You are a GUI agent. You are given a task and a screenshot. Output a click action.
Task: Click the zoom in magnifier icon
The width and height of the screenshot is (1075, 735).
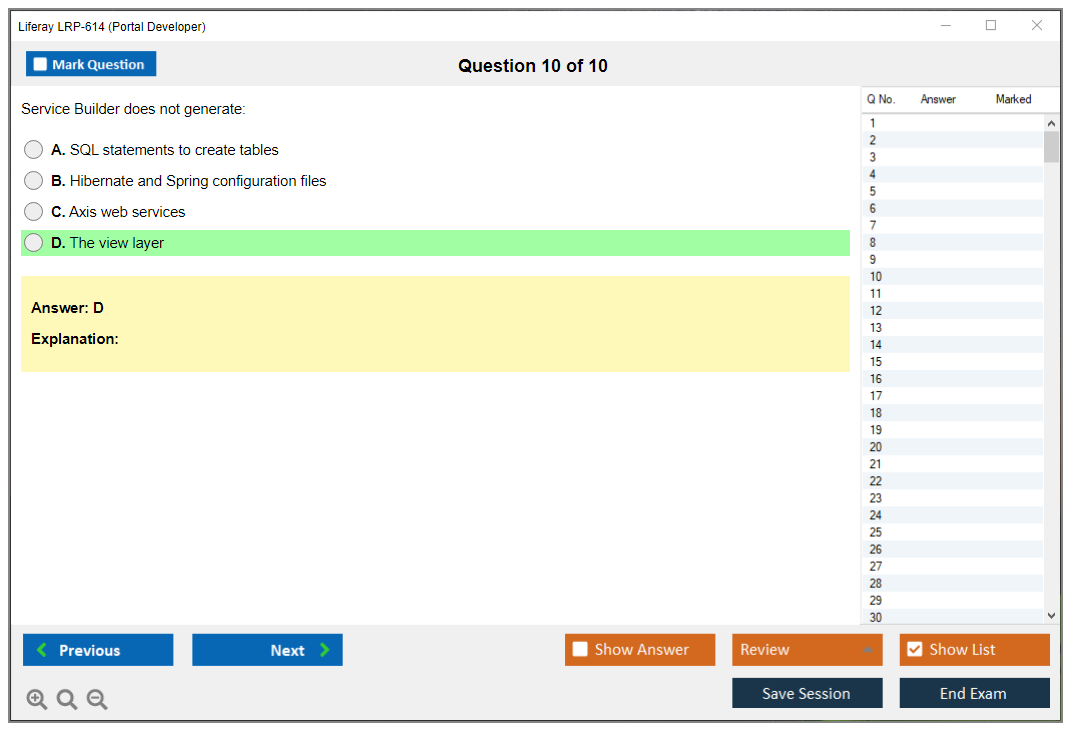point(36,700)
